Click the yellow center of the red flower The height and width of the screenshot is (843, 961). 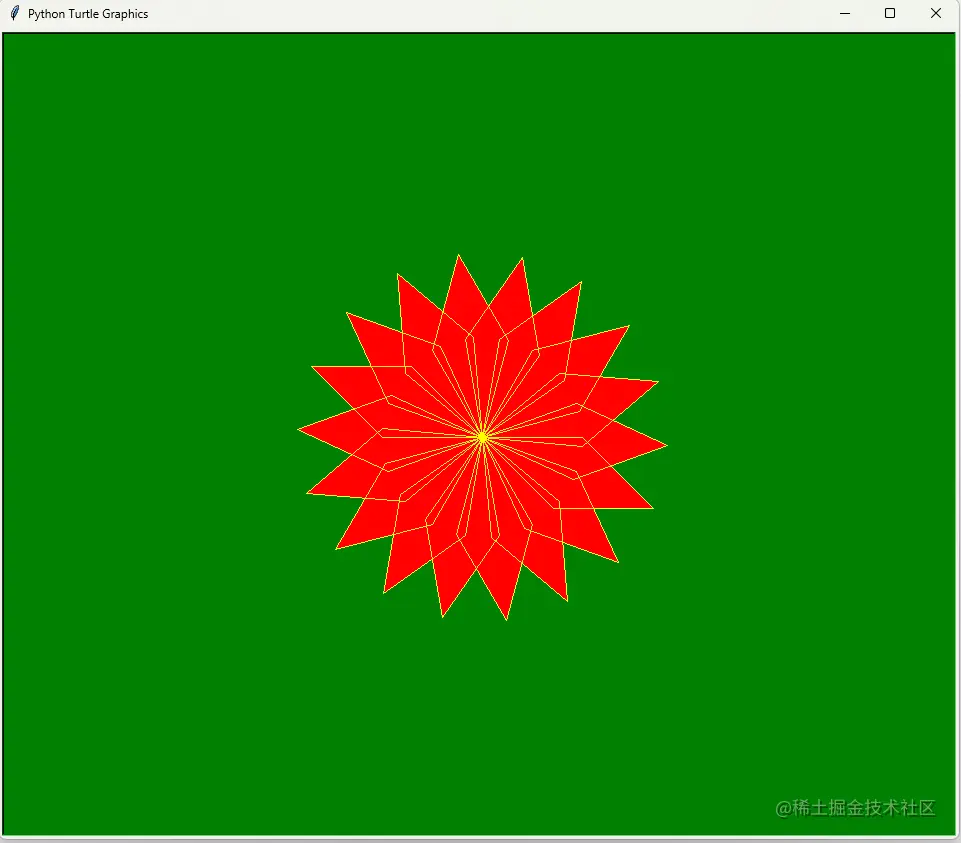[x=482, y=437]
